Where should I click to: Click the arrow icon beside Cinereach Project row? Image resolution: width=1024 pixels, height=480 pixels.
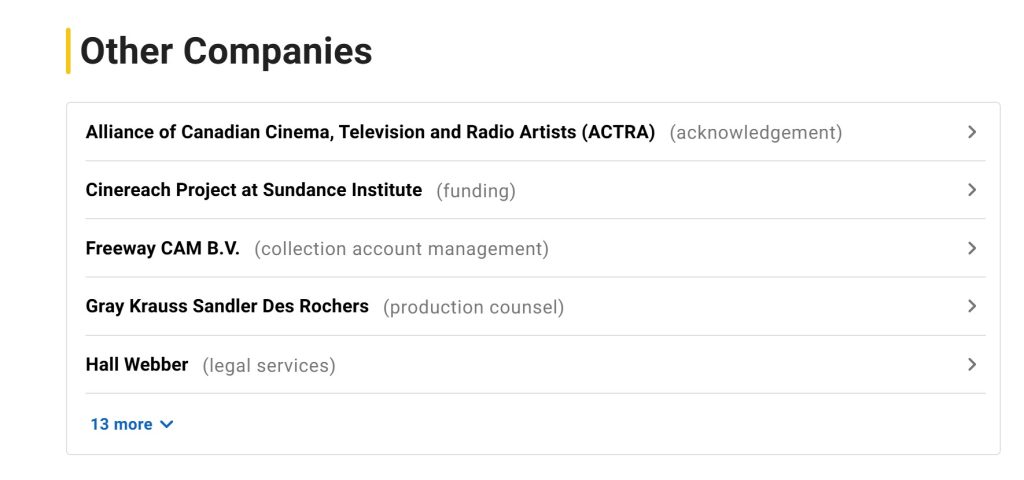(971, 190)
